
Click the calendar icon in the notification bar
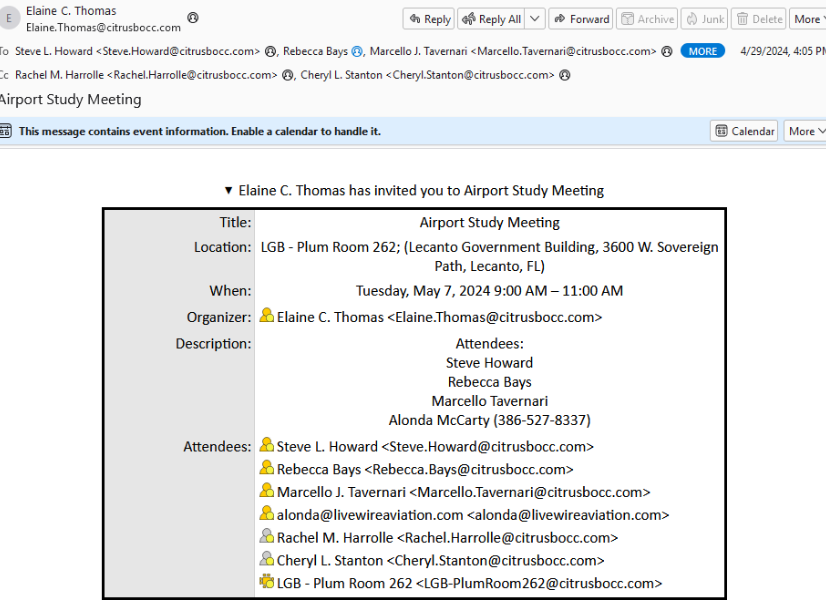tap(6, 131)
